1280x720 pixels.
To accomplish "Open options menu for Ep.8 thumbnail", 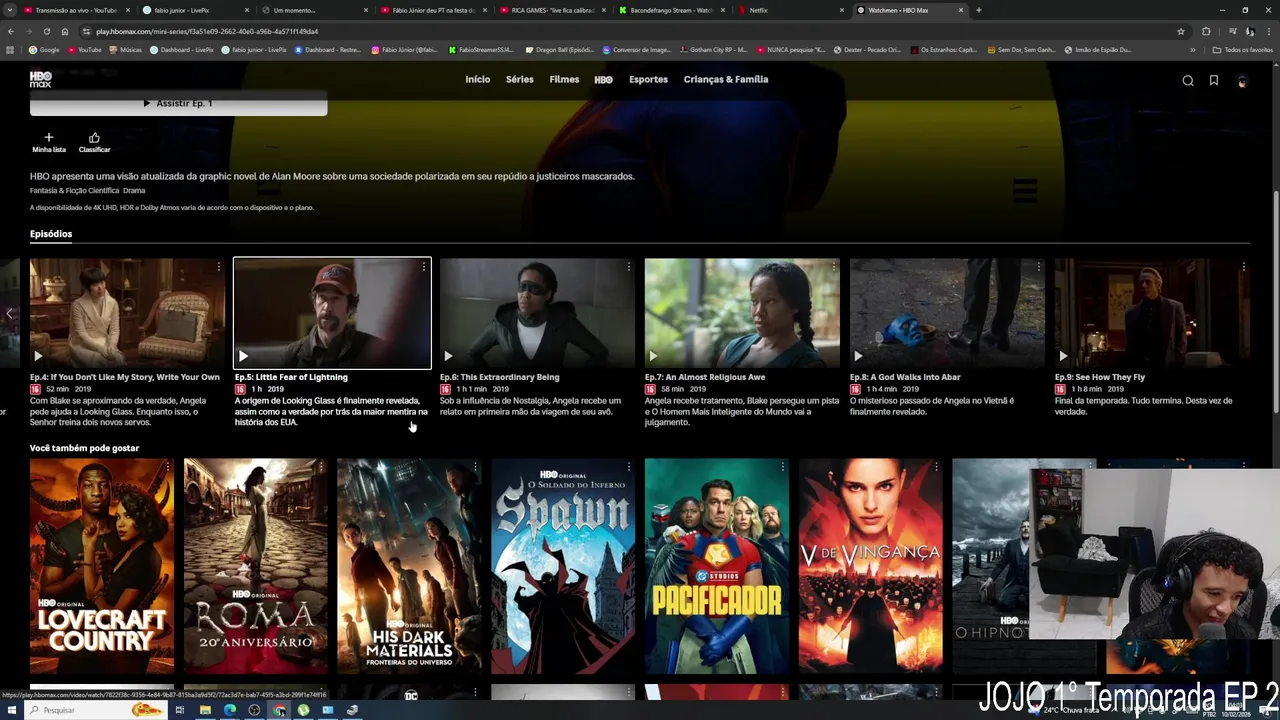I will tap(1039, 267).
